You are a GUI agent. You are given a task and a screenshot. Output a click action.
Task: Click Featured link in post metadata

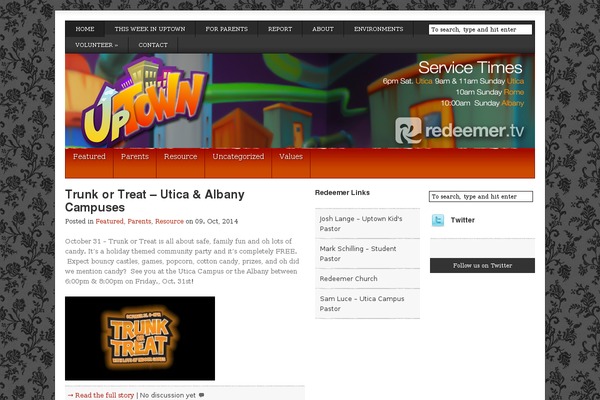109,221
